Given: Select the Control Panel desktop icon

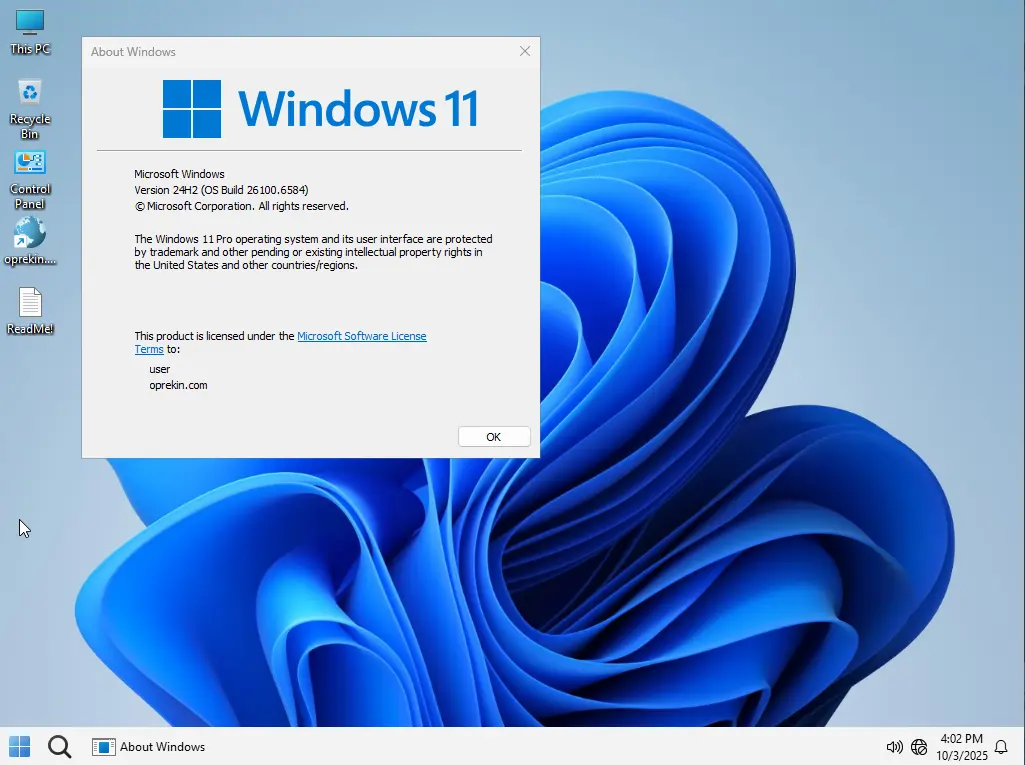Looking at the screenshot, I should [29, 180].
